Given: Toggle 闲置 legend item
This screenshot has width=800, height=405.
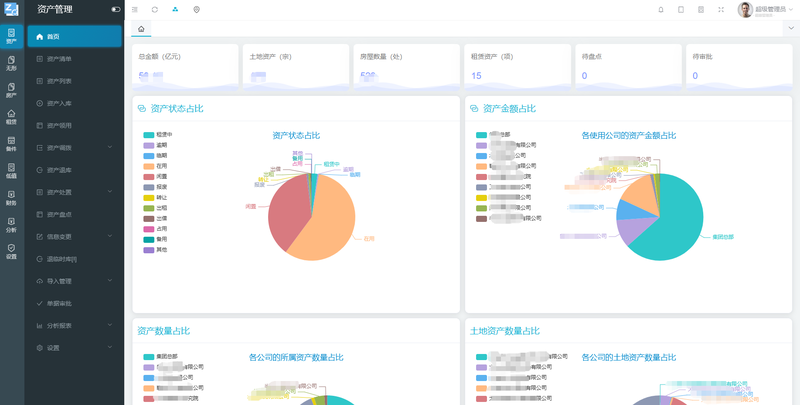Looking at the screenshot, I should click(155, 176).
